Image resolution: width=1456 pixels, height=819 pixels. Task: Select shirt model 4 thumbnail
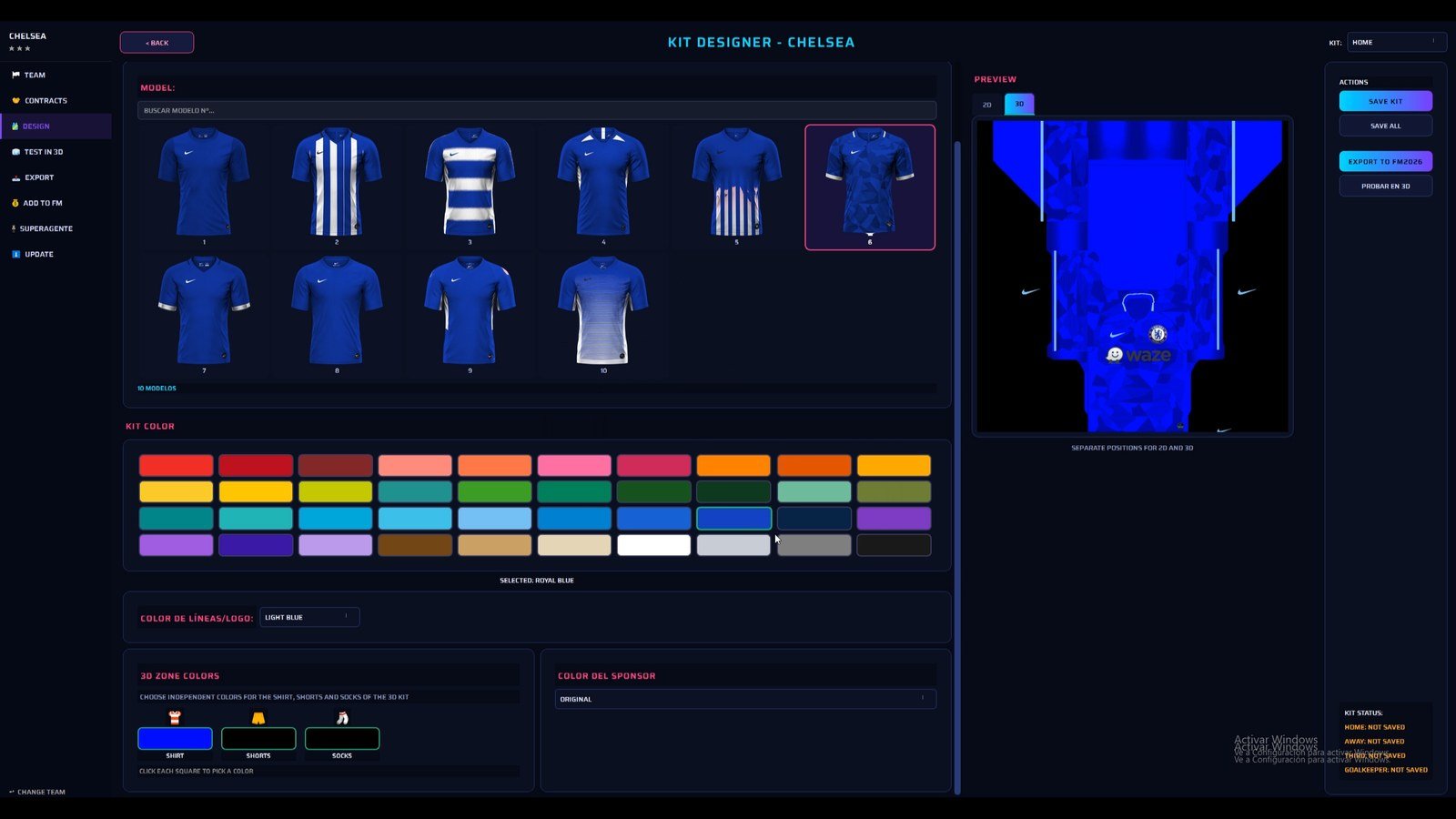(603, 187)
